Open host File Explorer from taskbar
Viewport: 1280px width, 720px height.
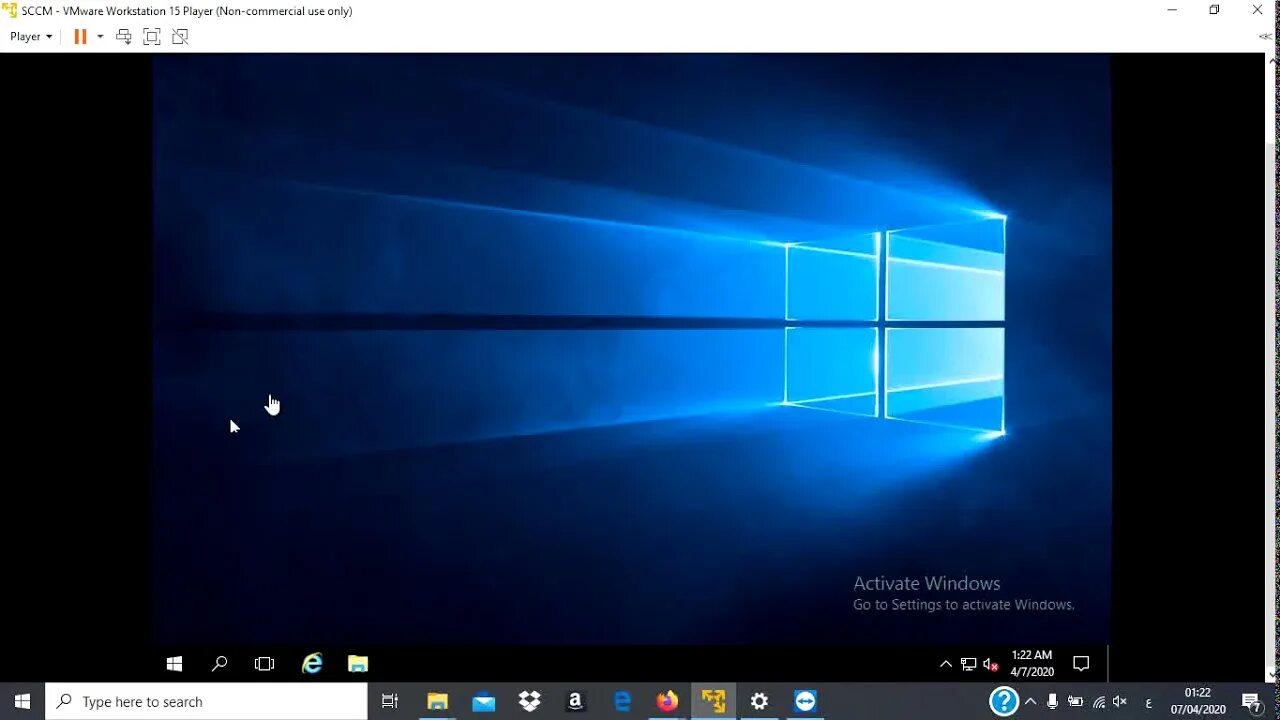tap(437, 701)
